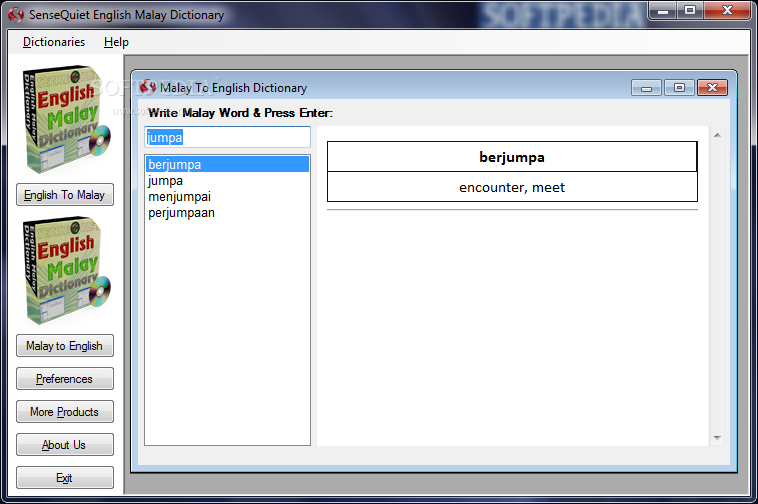The width and height of the screenshot is (758, 504).
Task: Click the scroll down arrow of result panel
Action: pyautogui.click(x=717, y=438)
